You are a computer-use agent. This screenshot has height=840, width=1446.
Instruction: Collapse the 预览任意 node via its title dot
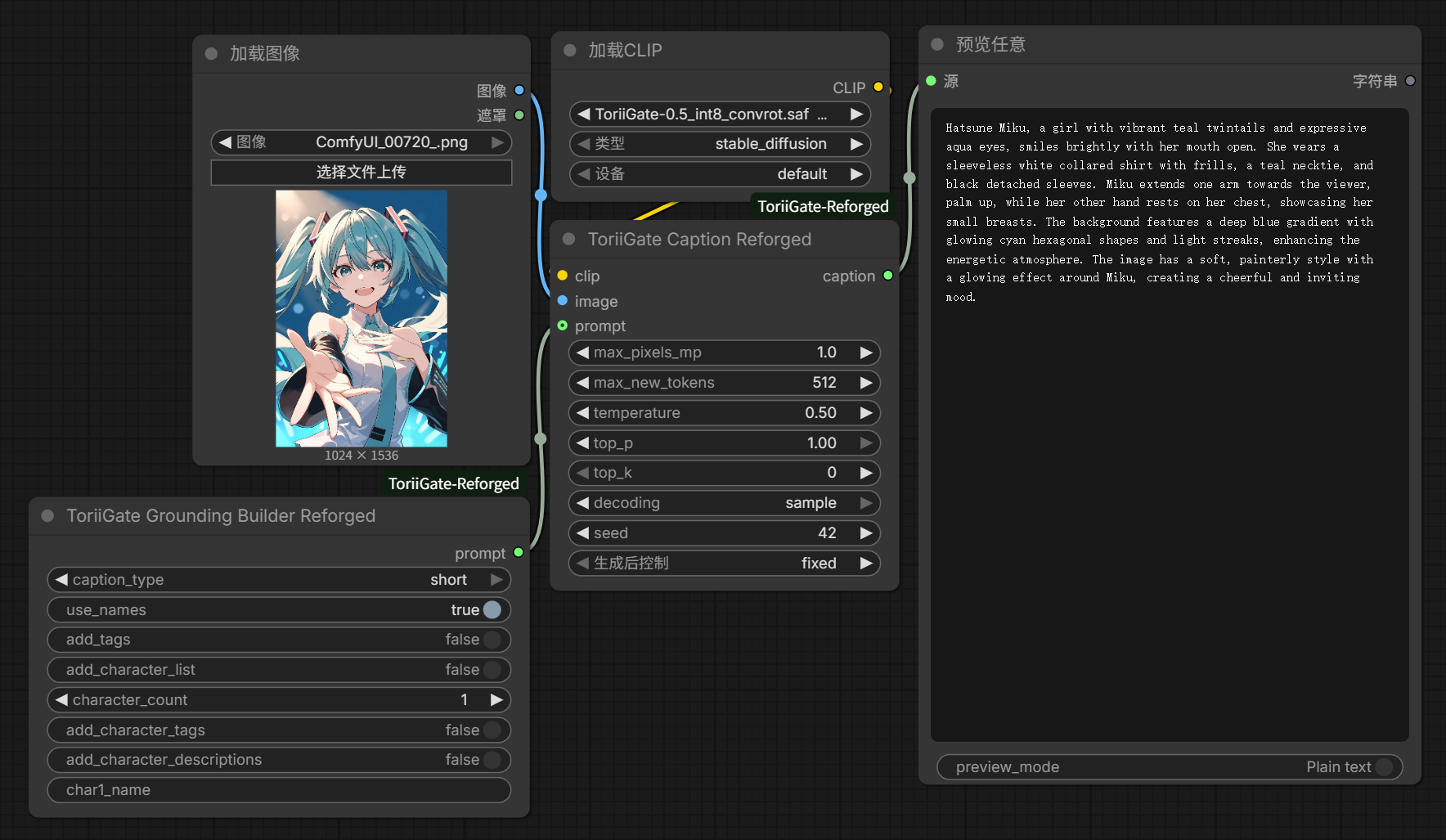pos(937,45)
